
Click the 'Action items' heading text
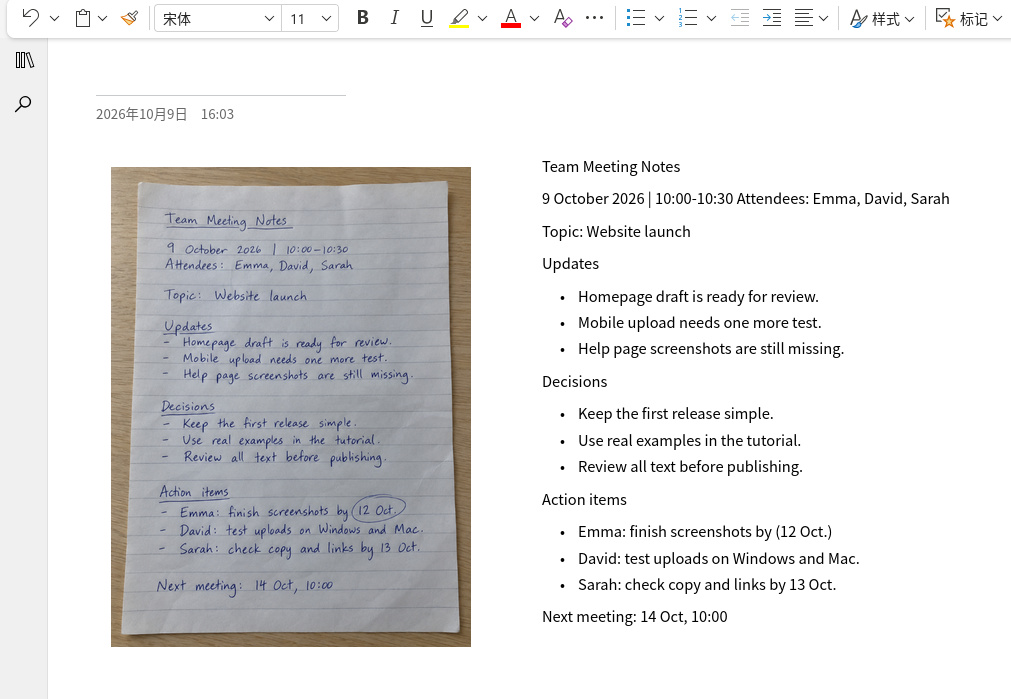pos(584,500)
